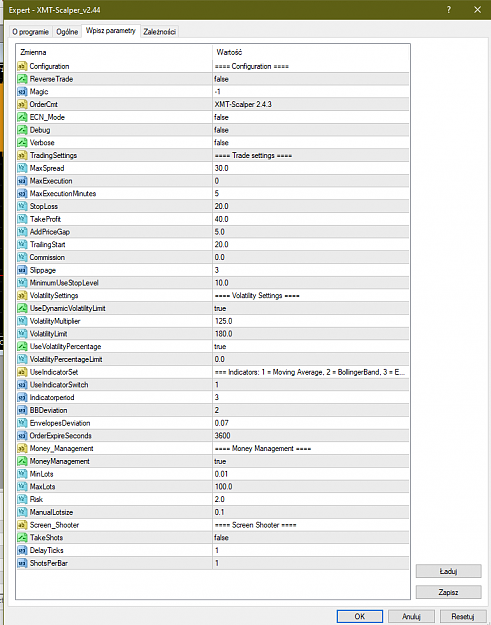Click the MoneyManagement boolean icon
The width and height of the screenshot is (491, 625).
pos(22,461)
